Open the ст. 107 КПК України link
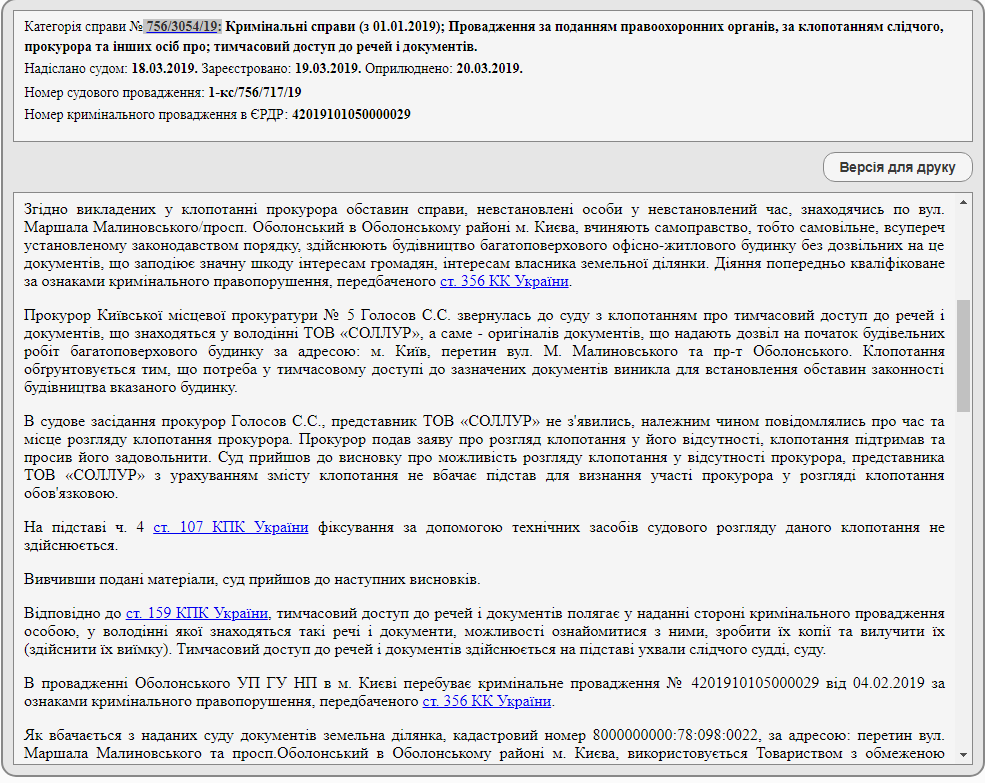The height and width of the screenshot is (783, 985). tap(230, 527)
